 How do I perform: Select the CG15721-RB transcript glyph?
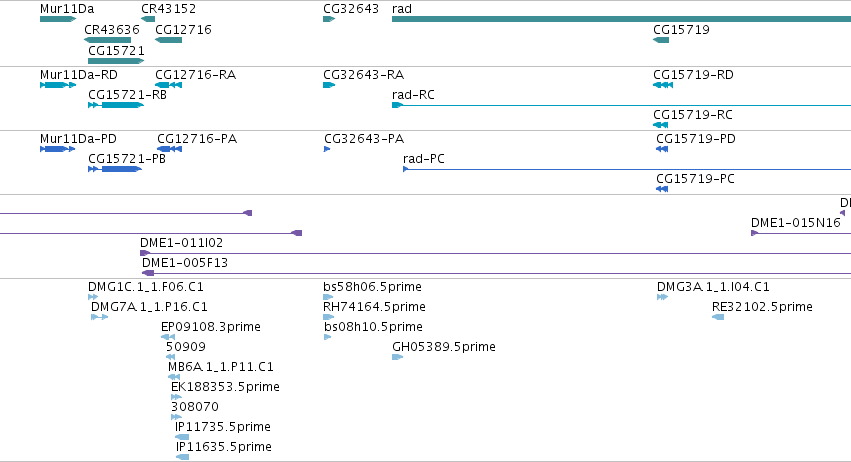click(116, 105)
